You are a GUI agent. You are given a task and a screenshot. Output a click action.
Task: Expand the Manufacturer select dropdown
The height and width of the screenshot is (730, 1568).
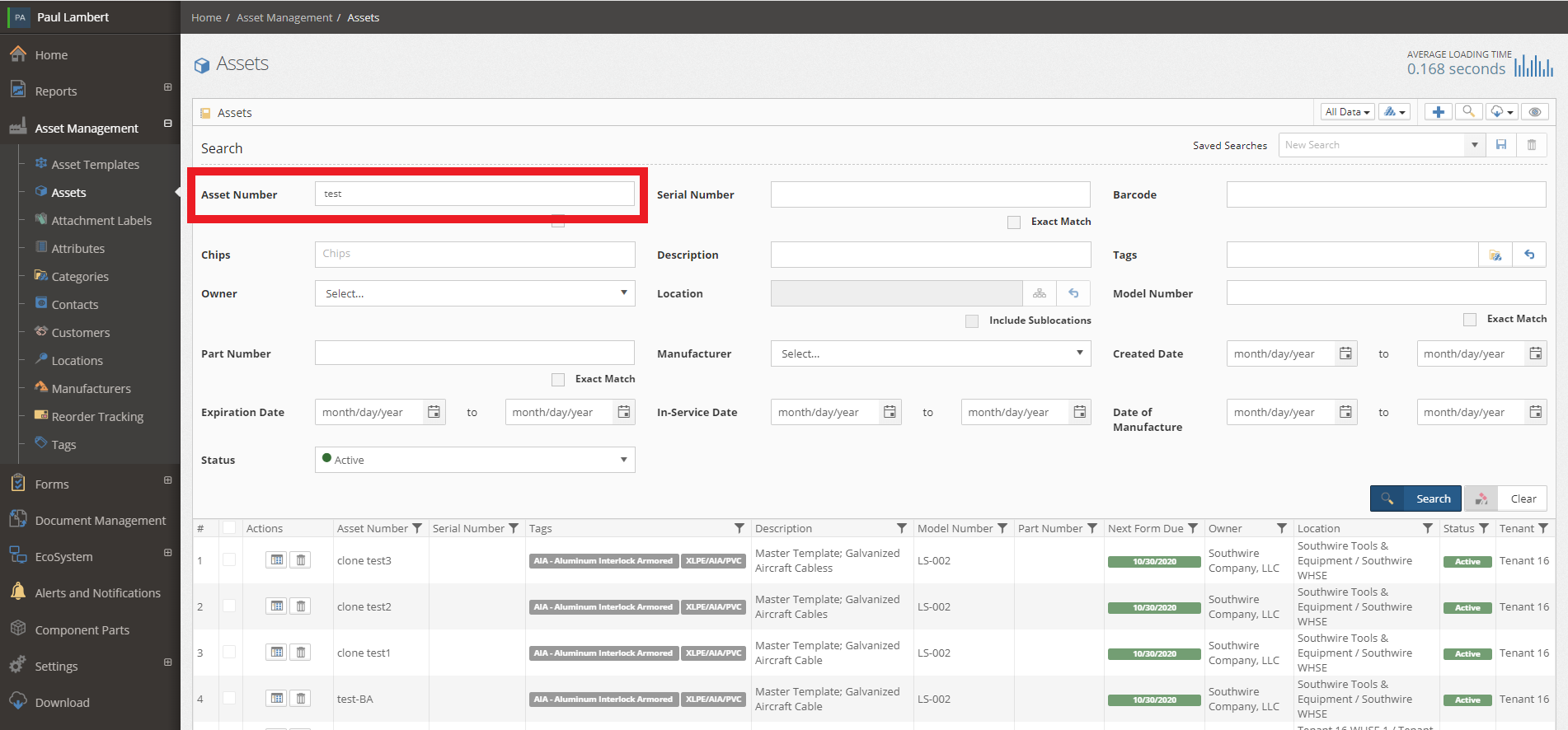tap(931, 353)
